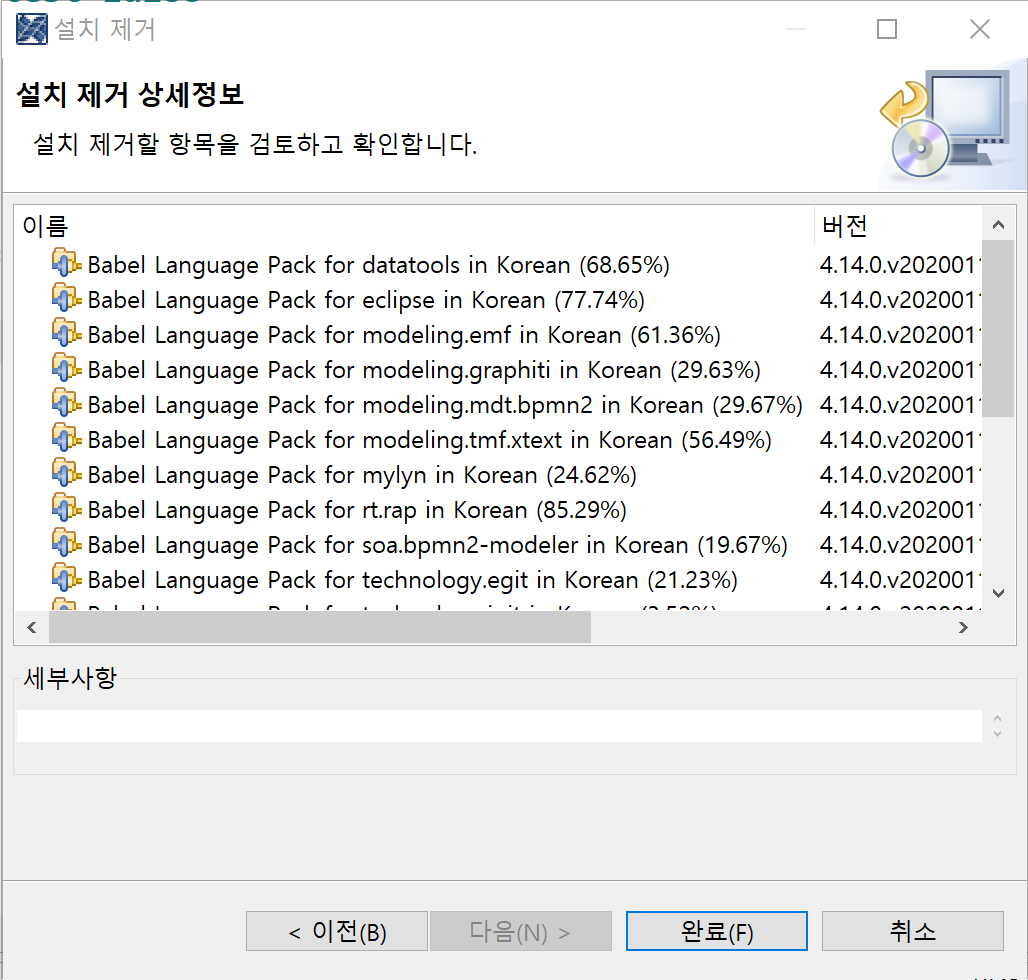Screen dimensions: 1028x980
Task: Click the soa.bpmn2-modeler pack icon
Action: point(66,543)
